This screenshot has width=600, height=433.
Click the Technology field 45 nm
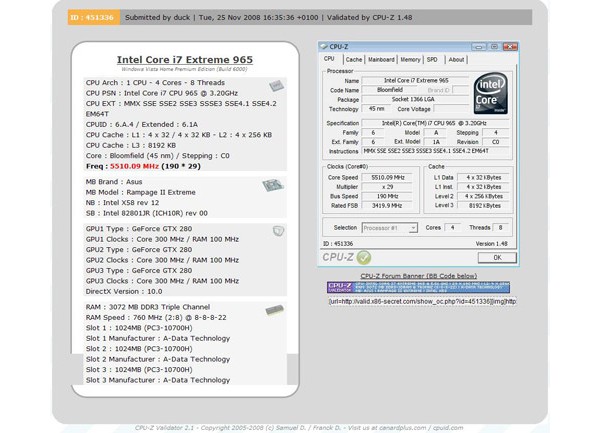376,109
